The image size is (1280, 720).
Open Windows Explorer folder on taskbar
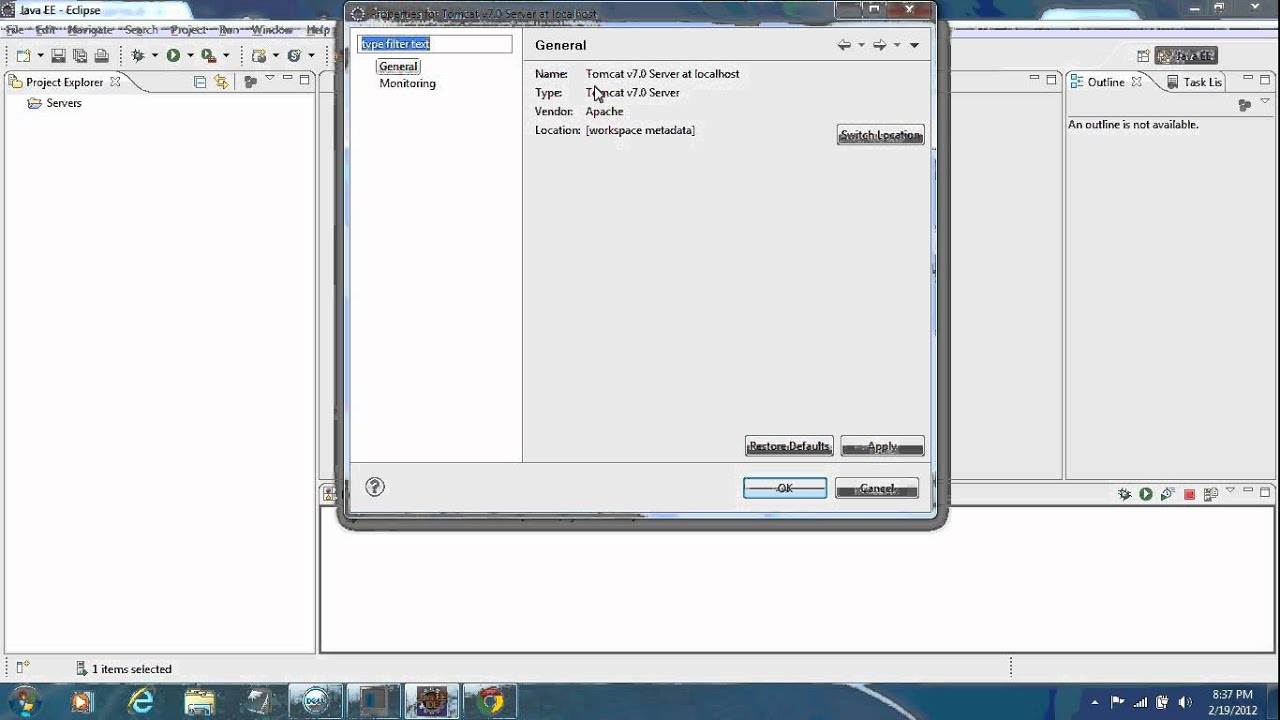[x=200, y=701]
